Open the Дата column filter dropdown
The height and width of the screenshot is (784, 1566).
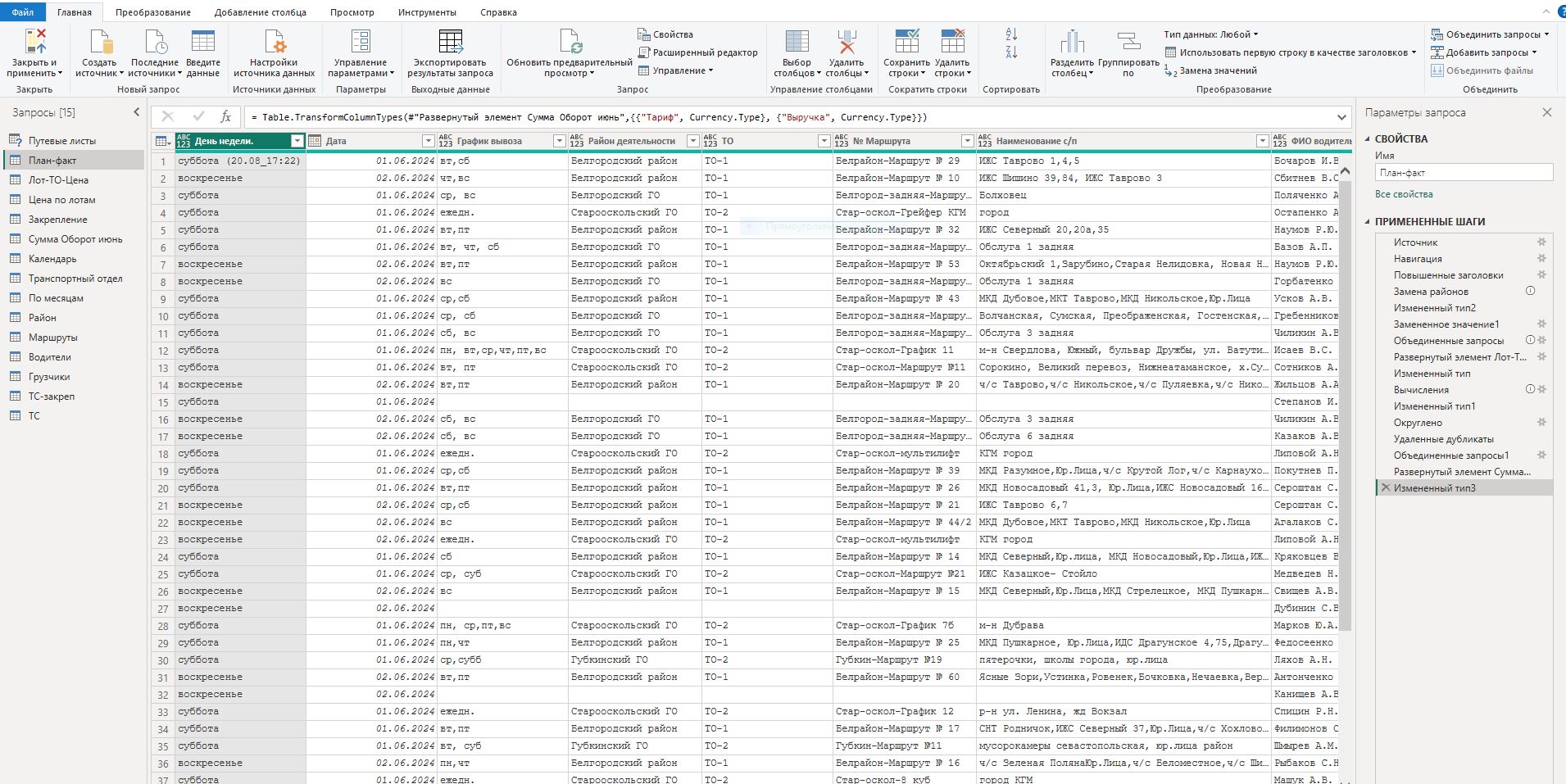pyautogui.click(x=428, y=141)
